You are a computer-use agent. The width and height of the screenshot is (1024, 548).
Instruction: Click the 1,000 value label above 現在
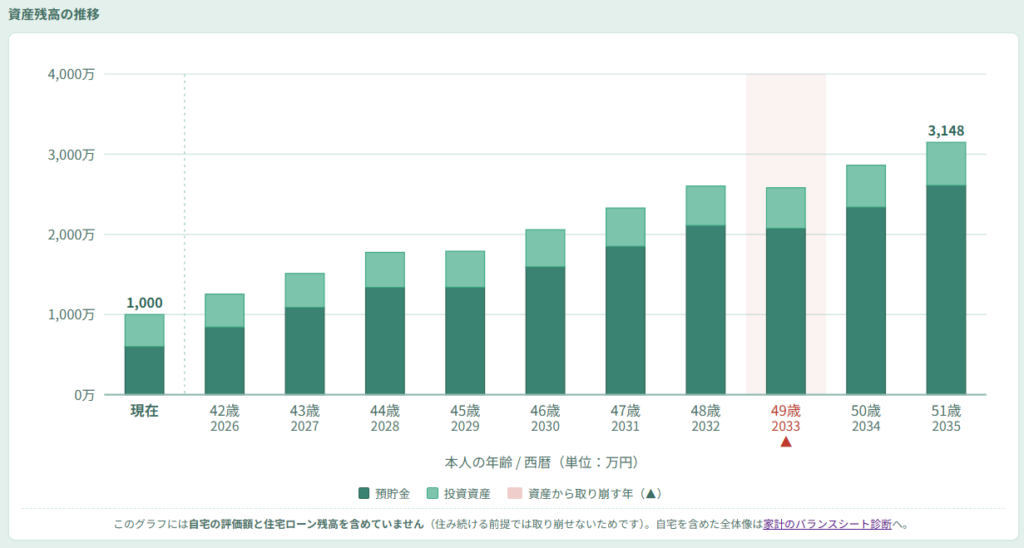(144, 303)
